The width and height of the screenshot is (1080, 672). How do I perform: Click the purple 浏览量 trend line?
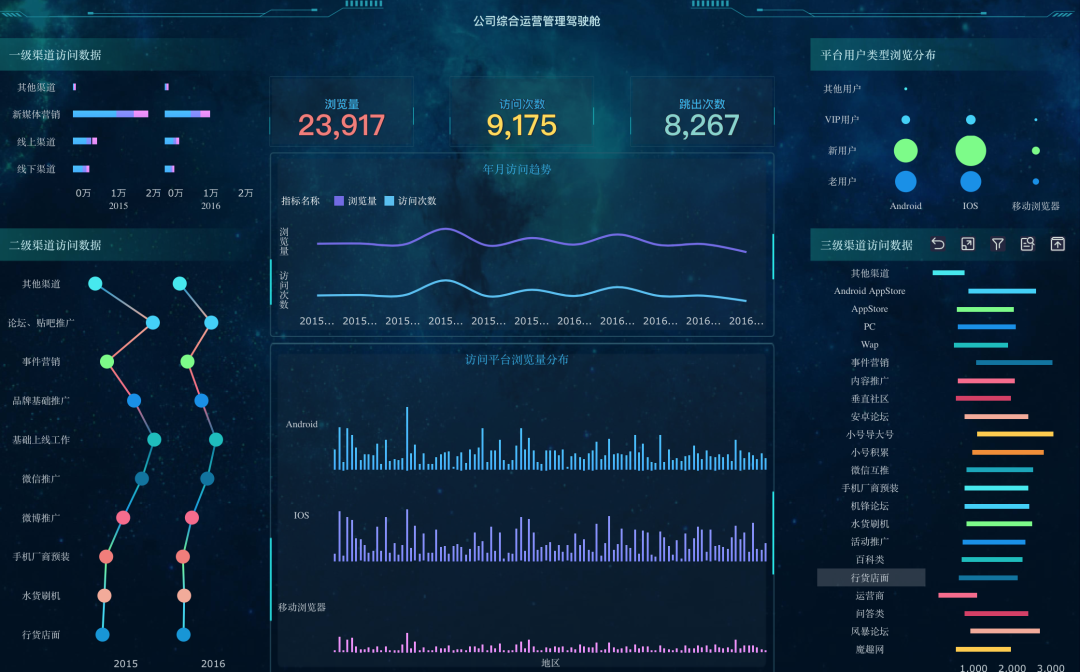click(x=532, y=240)
